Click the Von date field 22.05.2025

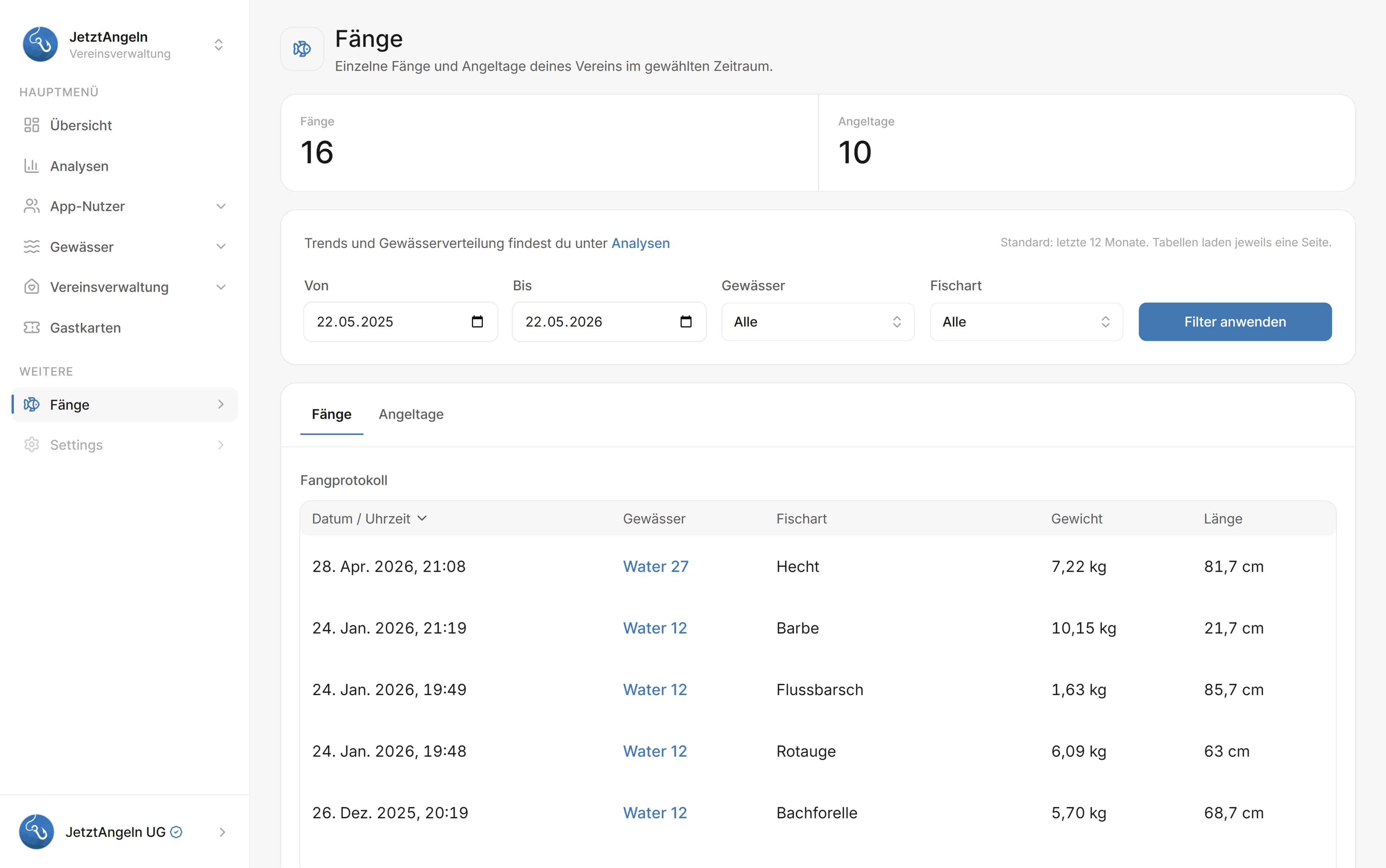pyautogui.click(x=401, y=322)
